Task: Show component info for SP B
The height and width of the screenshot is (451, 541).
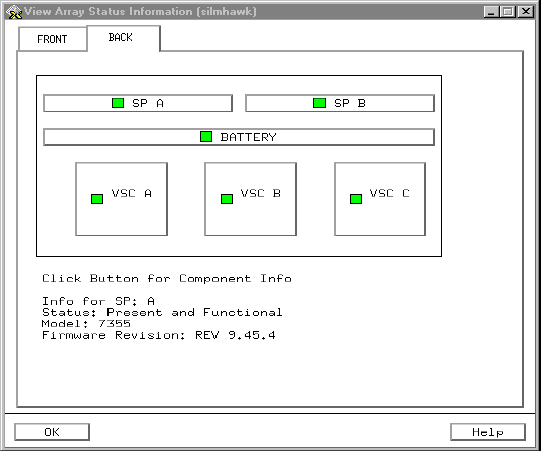Action: coord(340,103)
